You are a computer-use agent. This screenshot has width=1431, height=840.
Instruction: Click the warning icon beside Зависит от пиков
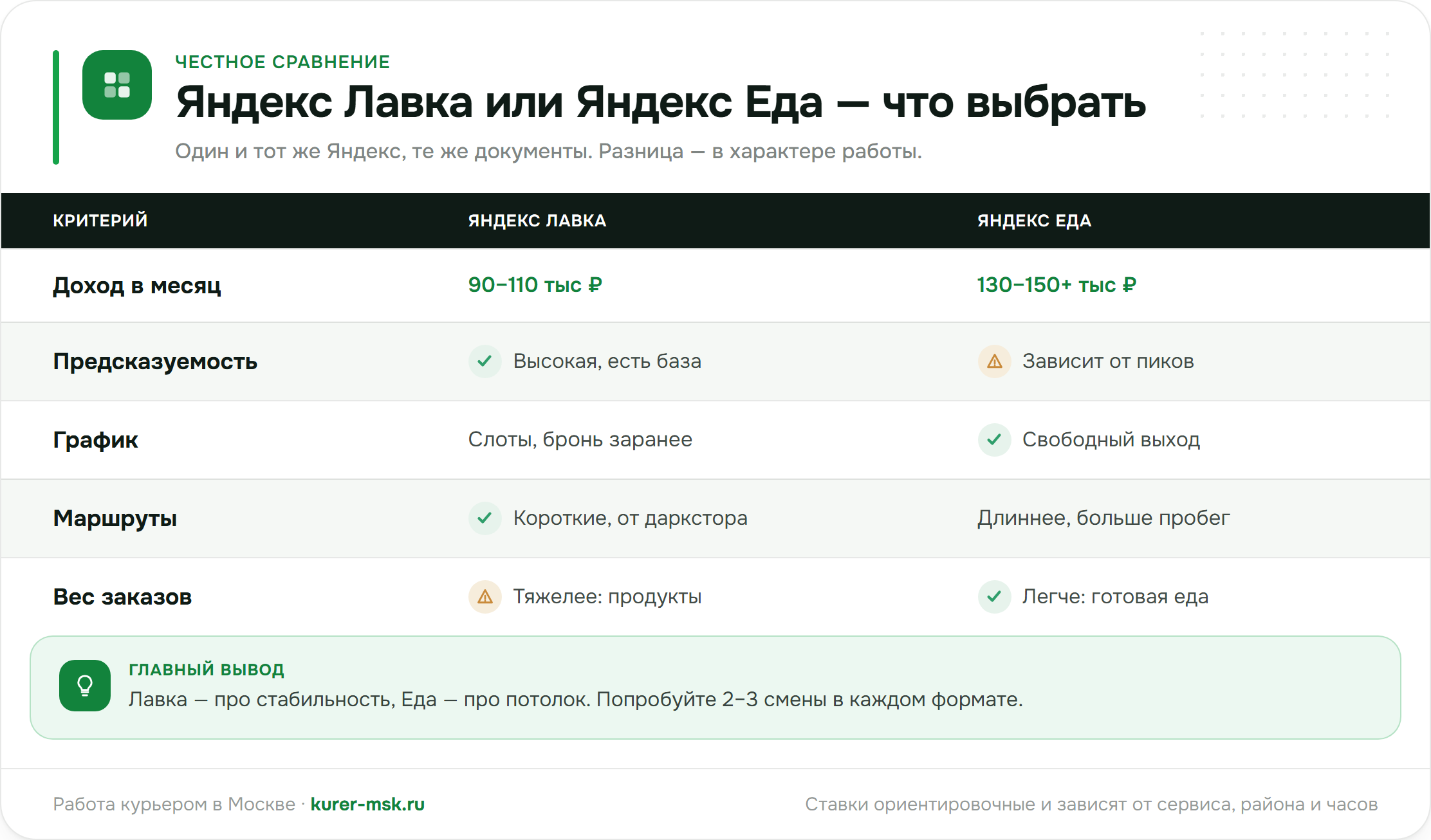[x=995, y=361]
